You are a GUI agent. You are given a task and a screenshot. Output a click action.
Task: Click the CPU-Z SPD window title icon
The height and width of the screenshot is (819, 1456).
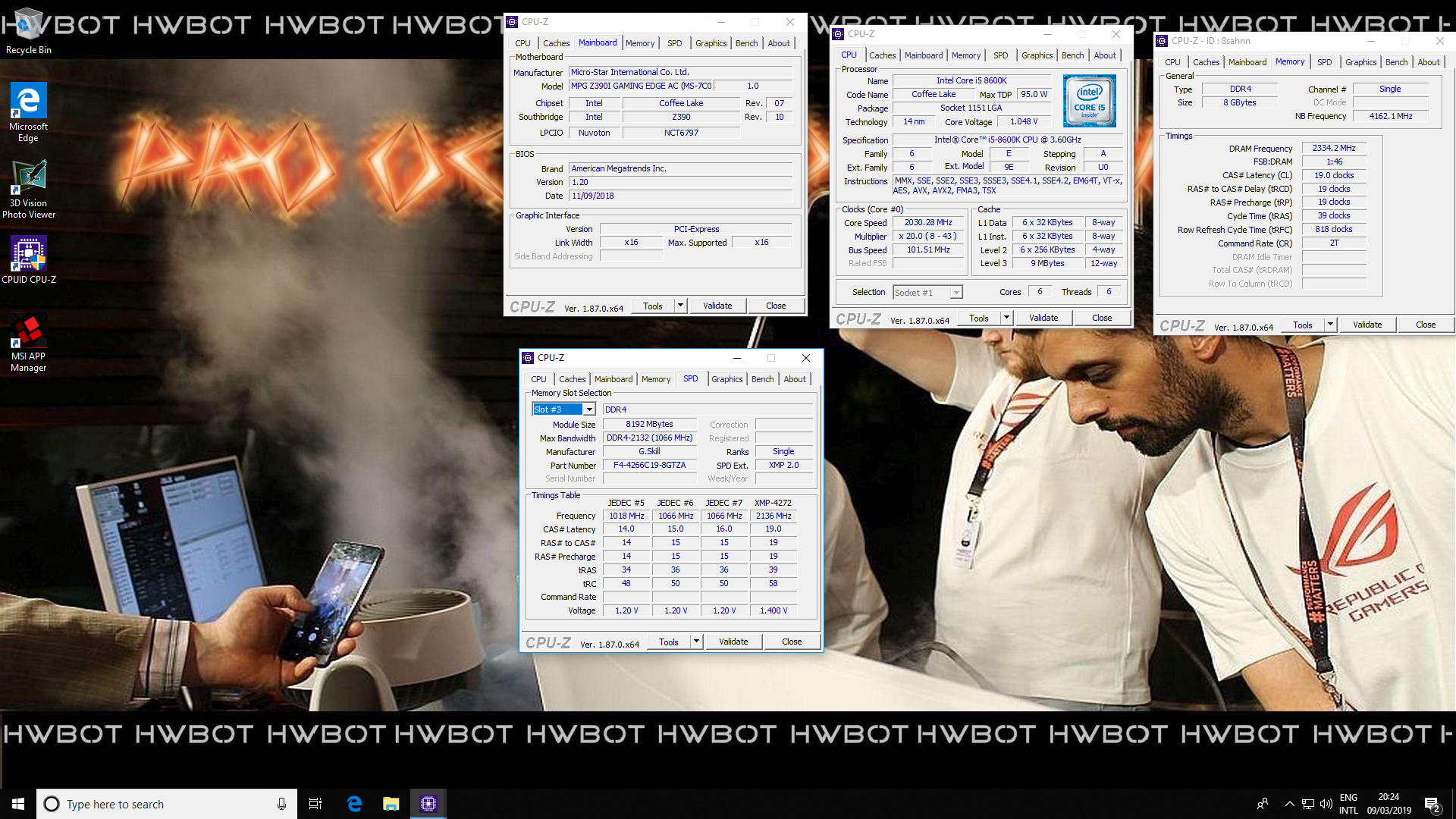pos(529,358)
